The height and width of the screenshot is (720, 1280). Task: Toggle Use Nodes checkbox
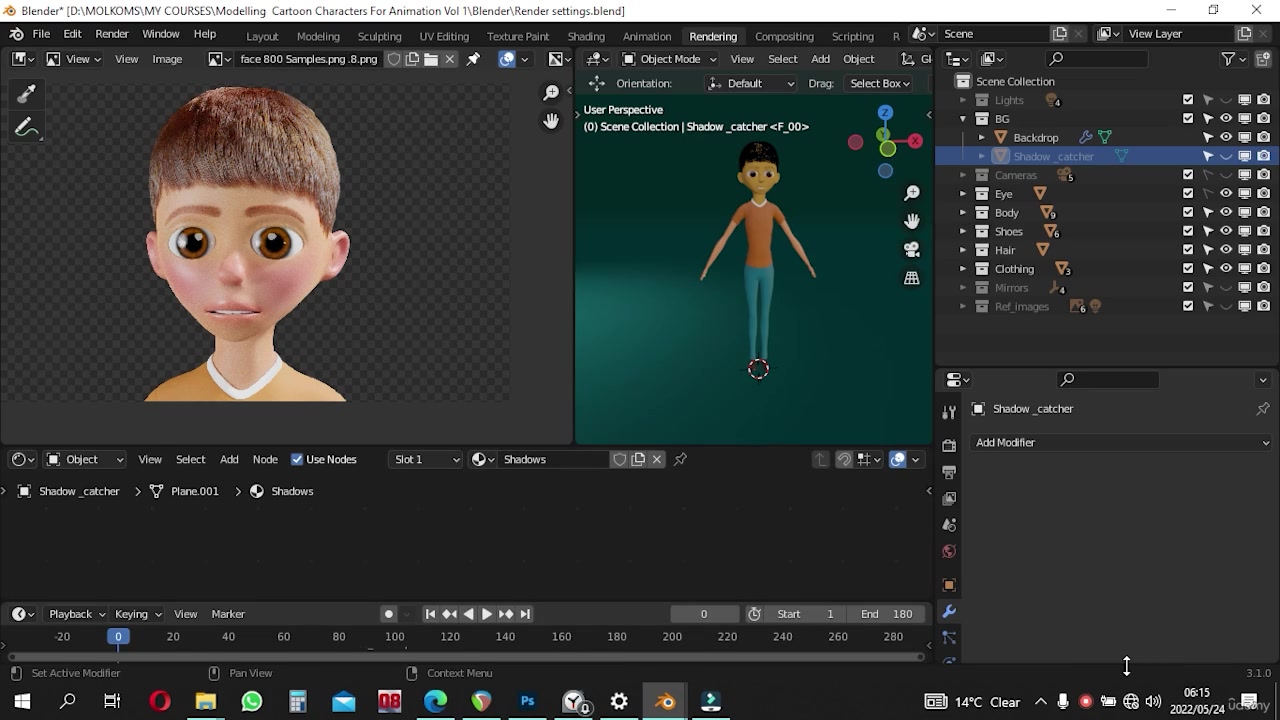click(297, 459)
